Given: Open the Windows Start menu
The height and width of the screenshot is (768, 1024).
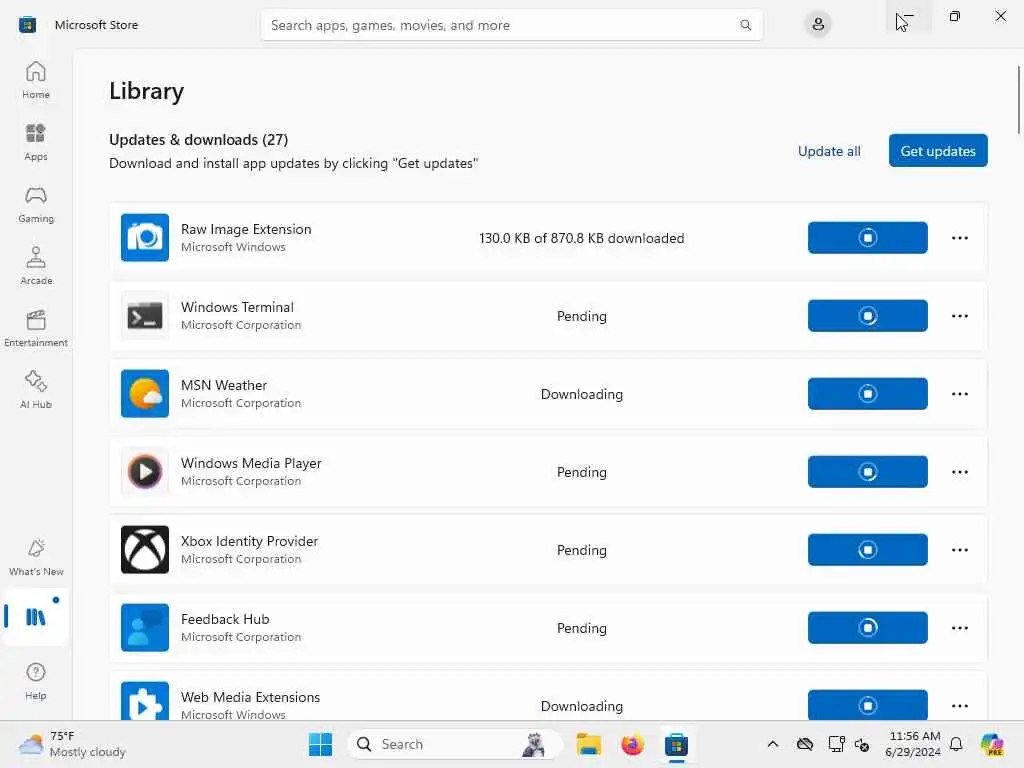Looking at the screenshot, I should [x=320, y=744].
